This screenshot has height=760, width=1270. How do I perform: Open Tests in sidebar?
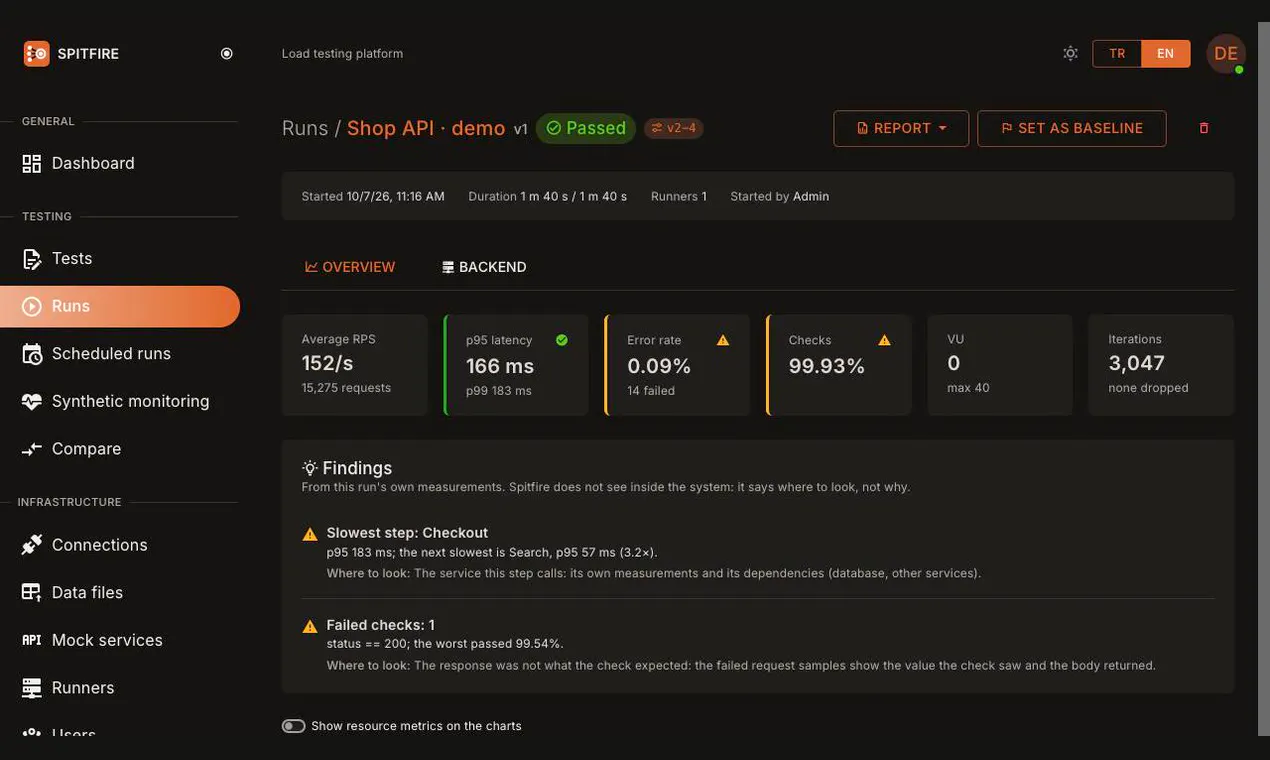click(x=120, y=258)
